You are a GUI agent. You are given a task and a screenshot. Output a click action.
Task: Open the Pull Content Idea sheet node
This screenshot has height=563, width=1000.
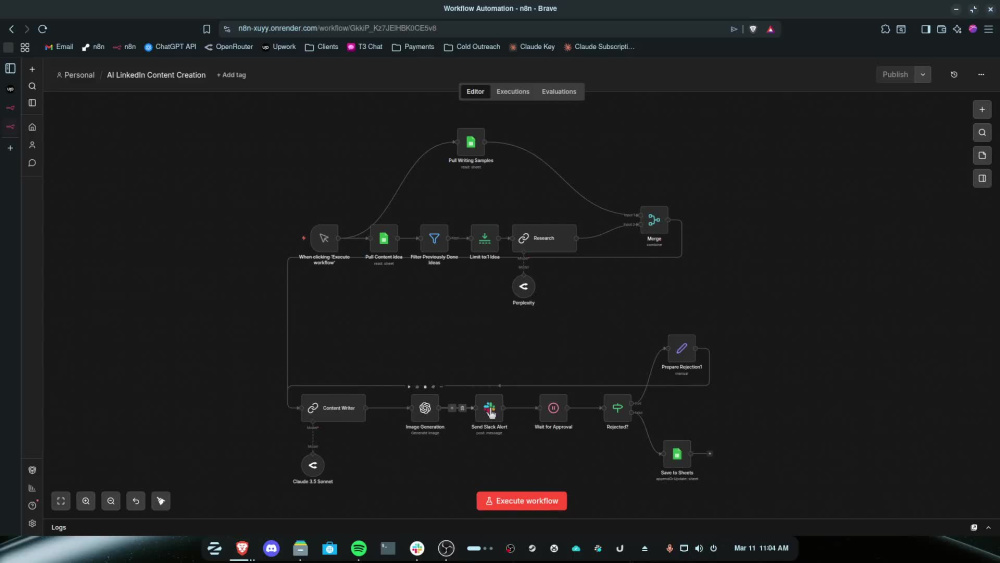pos(383,238)
